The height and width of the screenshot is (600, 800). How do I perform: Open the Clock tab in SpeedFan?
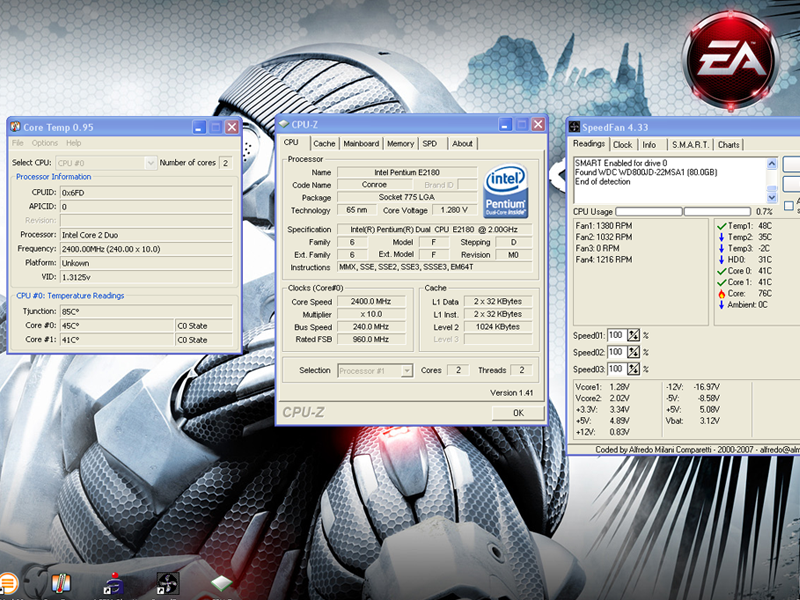point(622,145)
